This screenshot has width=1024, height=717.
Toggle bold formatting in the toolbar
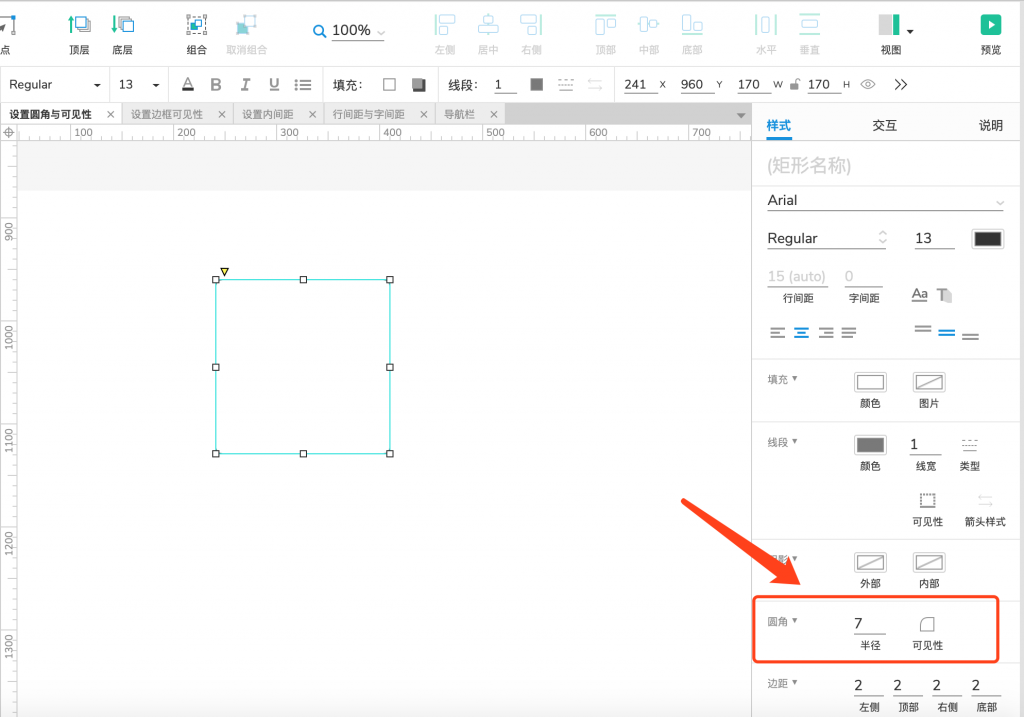216,85
